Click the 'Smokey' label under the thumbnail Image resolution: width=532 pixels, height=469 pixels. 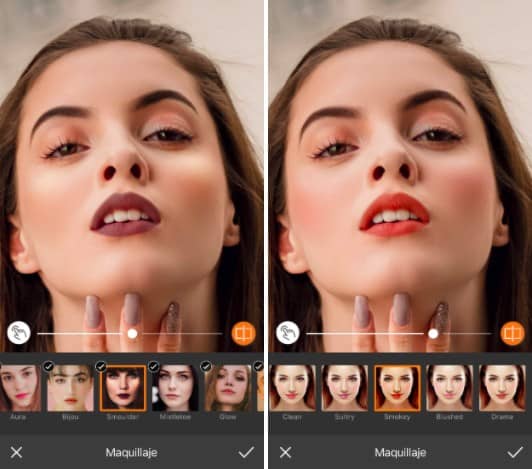(x=397, y=417)
